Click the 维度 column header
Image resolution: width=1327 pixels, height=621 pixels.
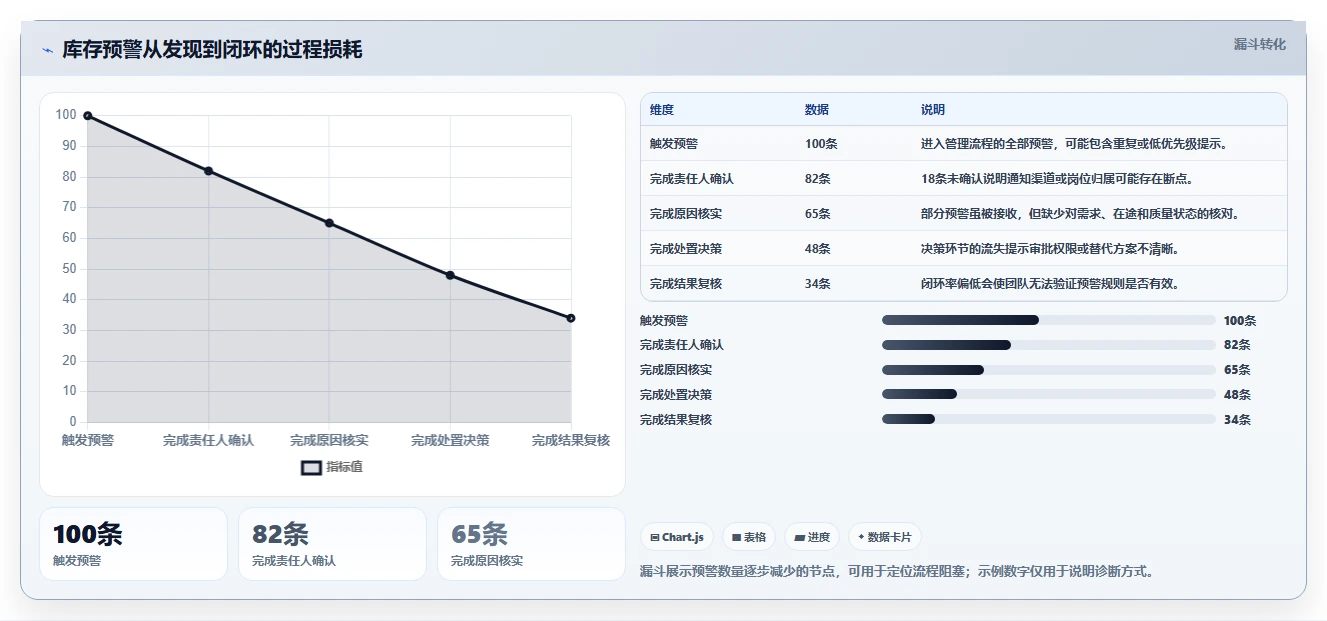coord(662,110)
